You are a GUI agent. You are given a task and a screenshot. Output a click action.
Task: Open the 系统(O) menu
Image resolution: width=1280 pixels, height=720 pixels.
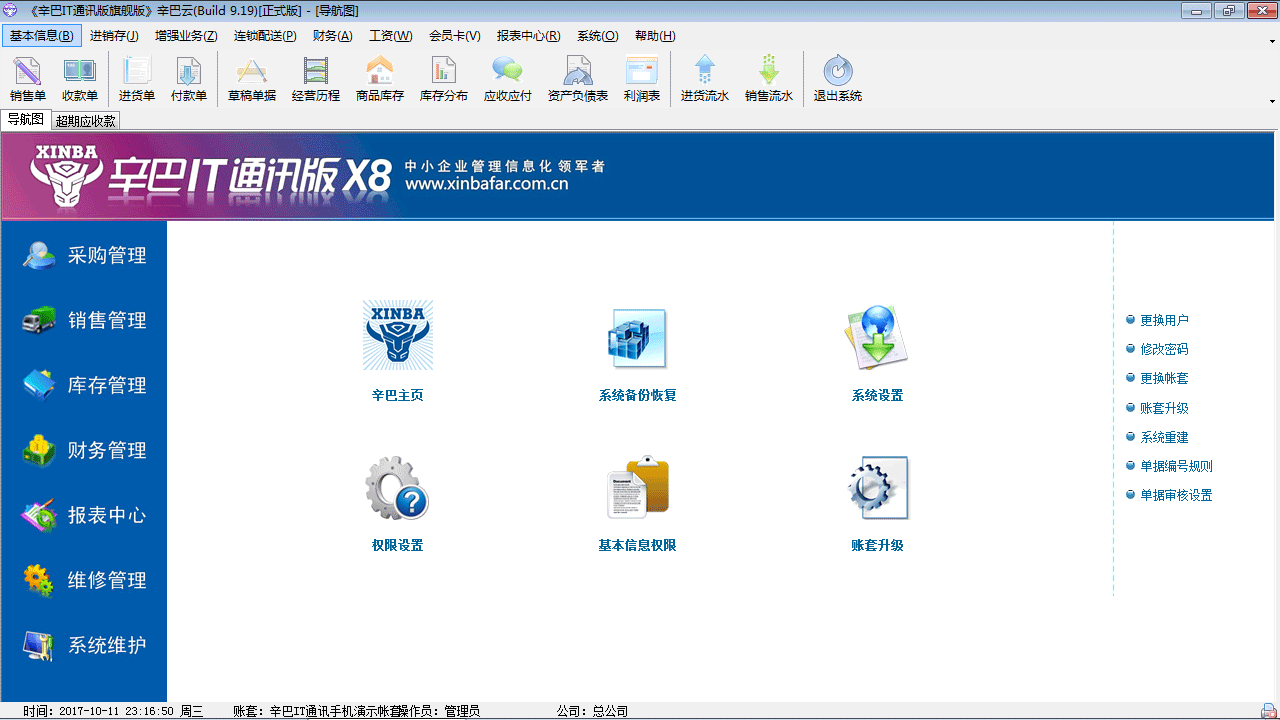pos(598,36)
